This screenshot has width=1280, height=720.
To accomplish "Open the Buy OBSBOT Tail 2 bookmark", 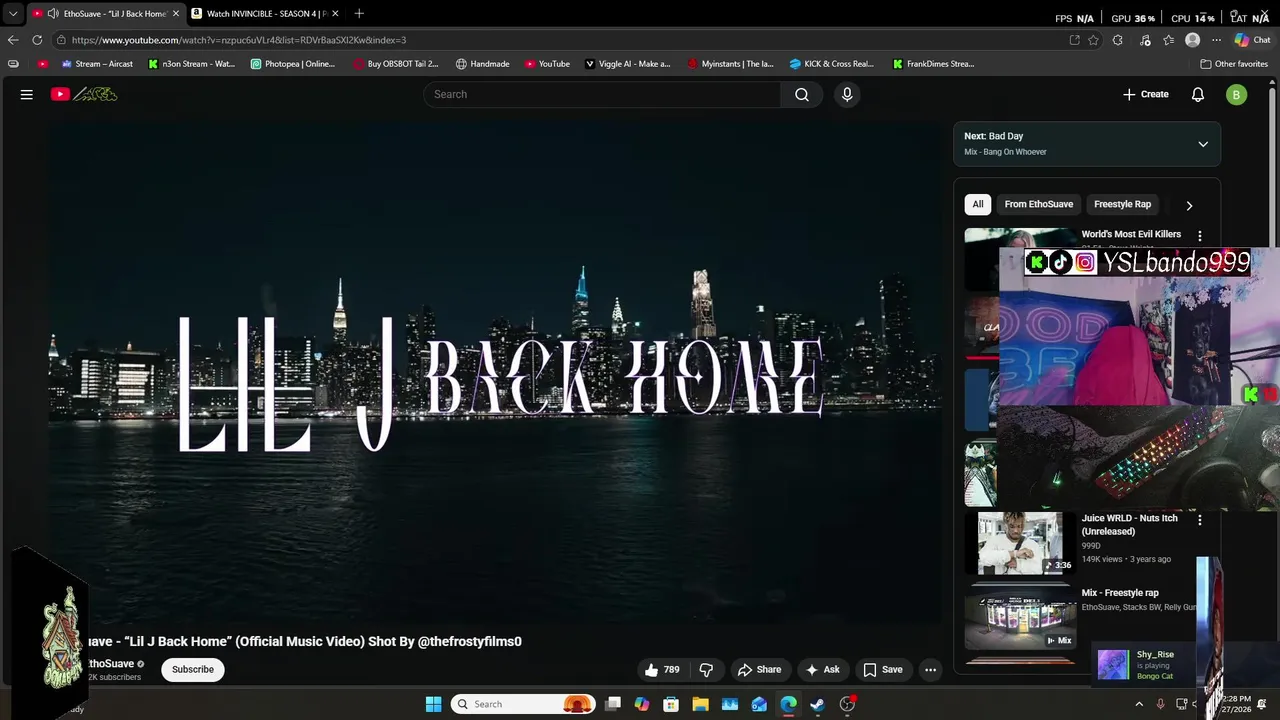I will coord(396,64).
